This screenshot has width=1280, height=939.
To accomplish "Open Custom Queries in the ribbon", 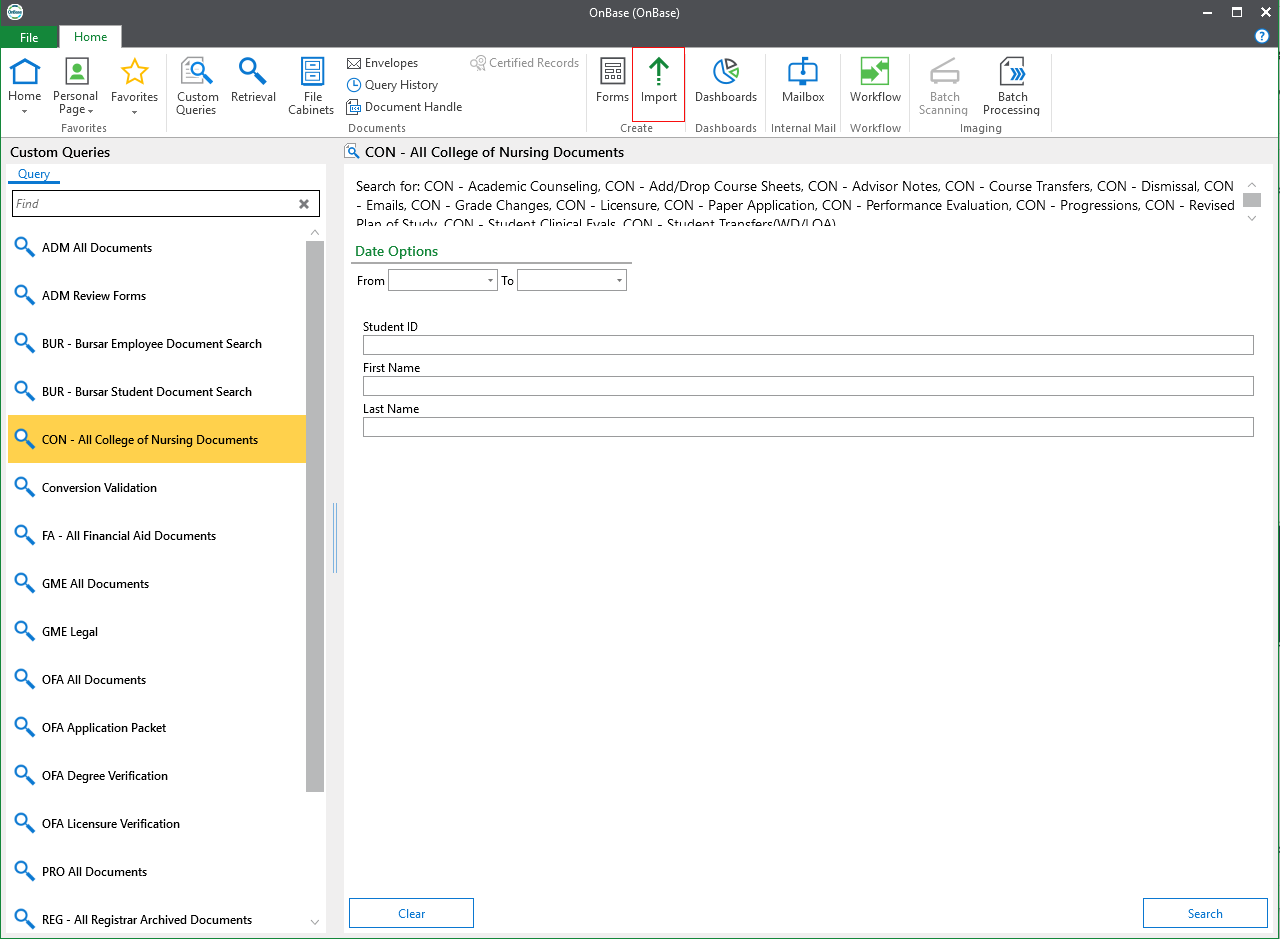I will tap(197, 87).
